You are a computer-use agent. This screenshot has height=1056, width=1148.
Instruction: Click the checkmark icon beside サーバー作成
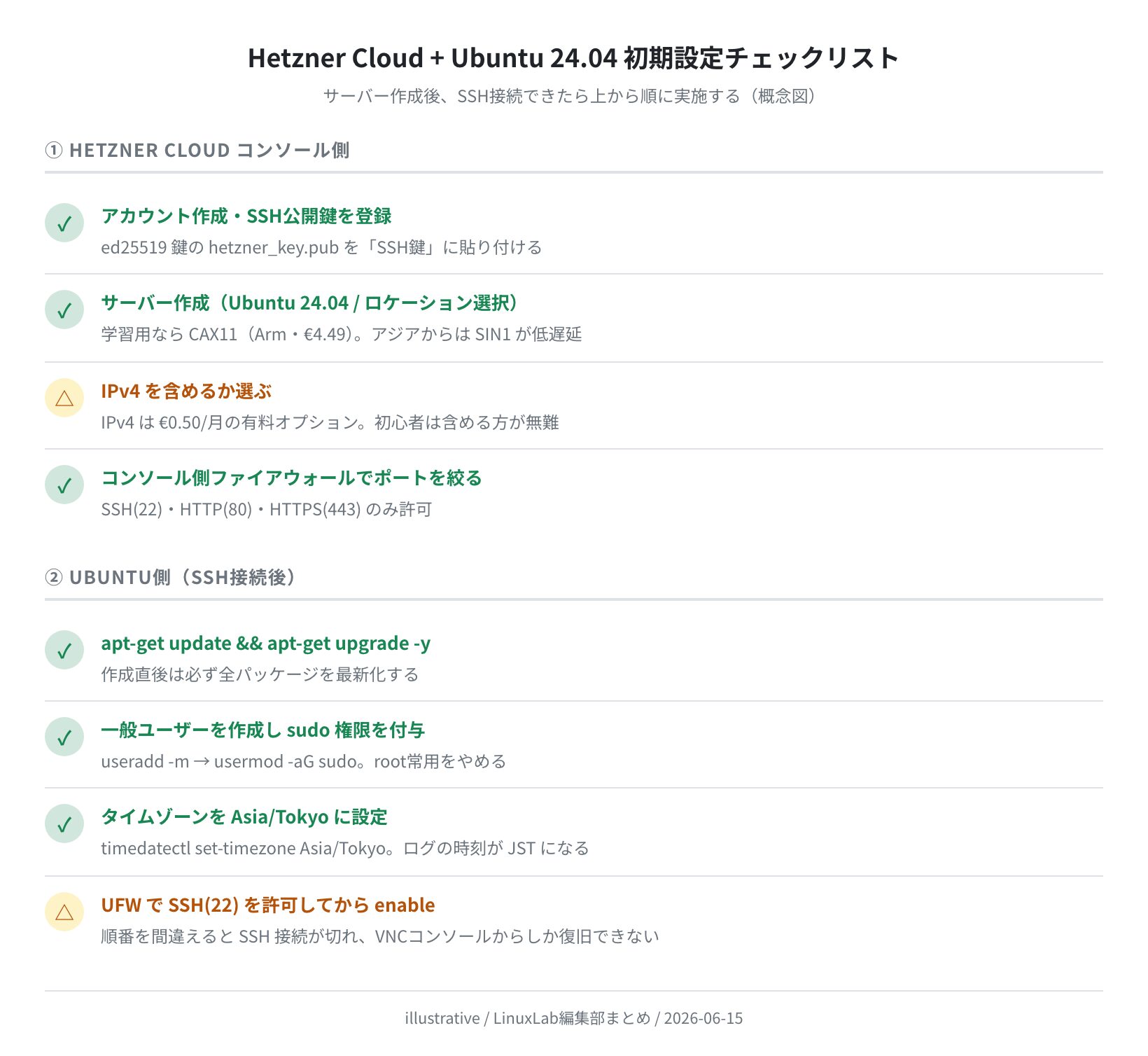[64, 310]
